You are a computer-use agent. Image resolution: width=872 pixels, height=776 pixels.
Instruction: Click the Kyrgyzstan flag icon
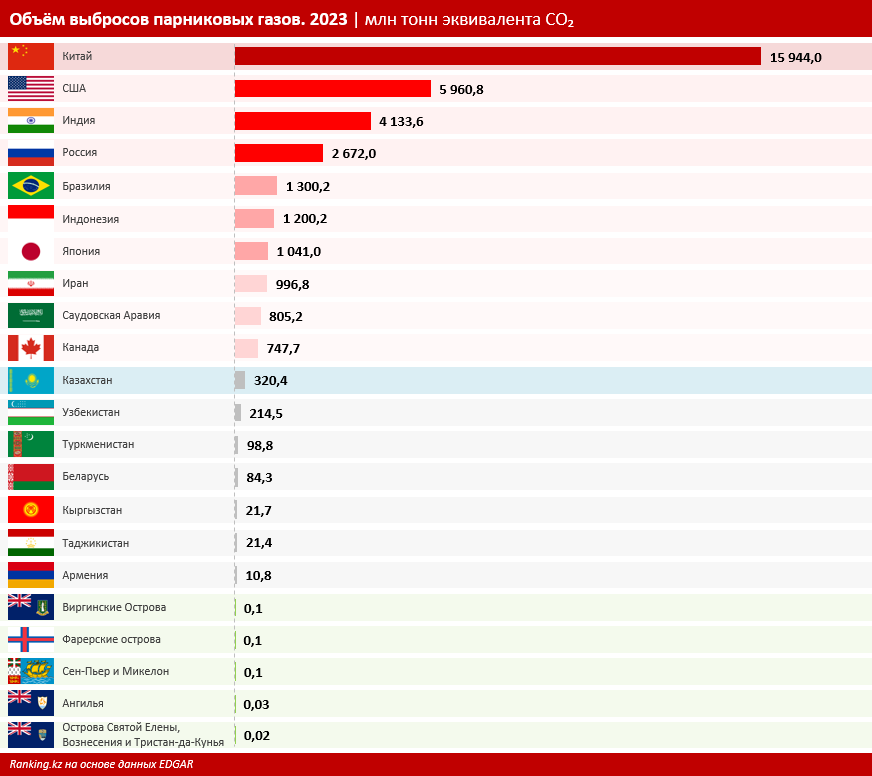tap(31, 510)
